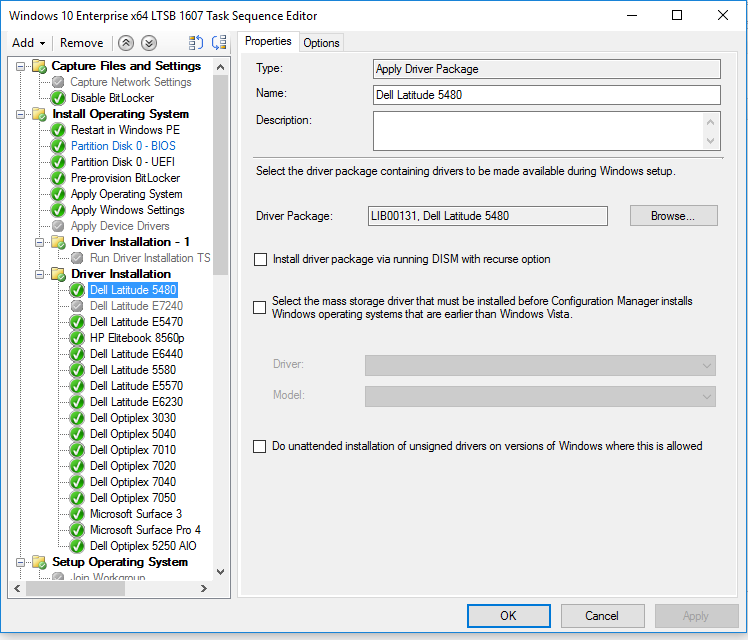Click the Name field containing Dell Latitude 5480
Image resolution: width=748 pixels, height=640 pixels.
click(x=547, y=95)
